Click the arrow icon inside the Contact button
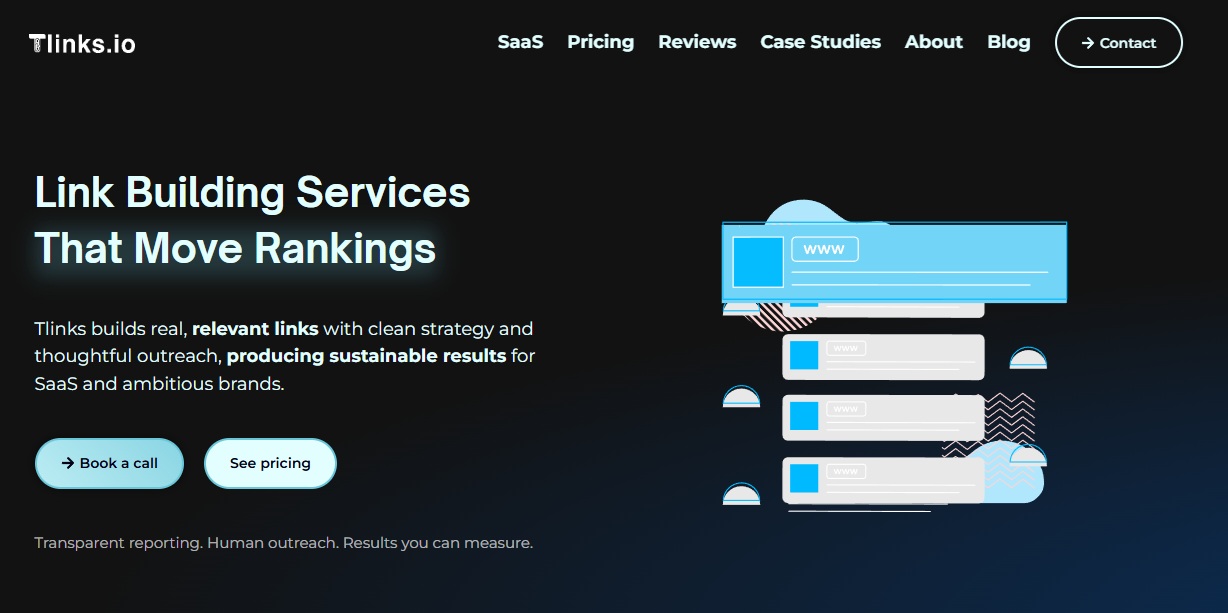 1086,43
